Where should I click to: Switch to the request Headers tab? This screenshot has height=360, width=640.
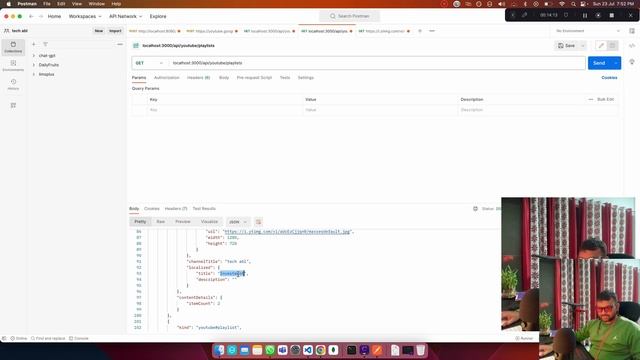coord(198,78)
